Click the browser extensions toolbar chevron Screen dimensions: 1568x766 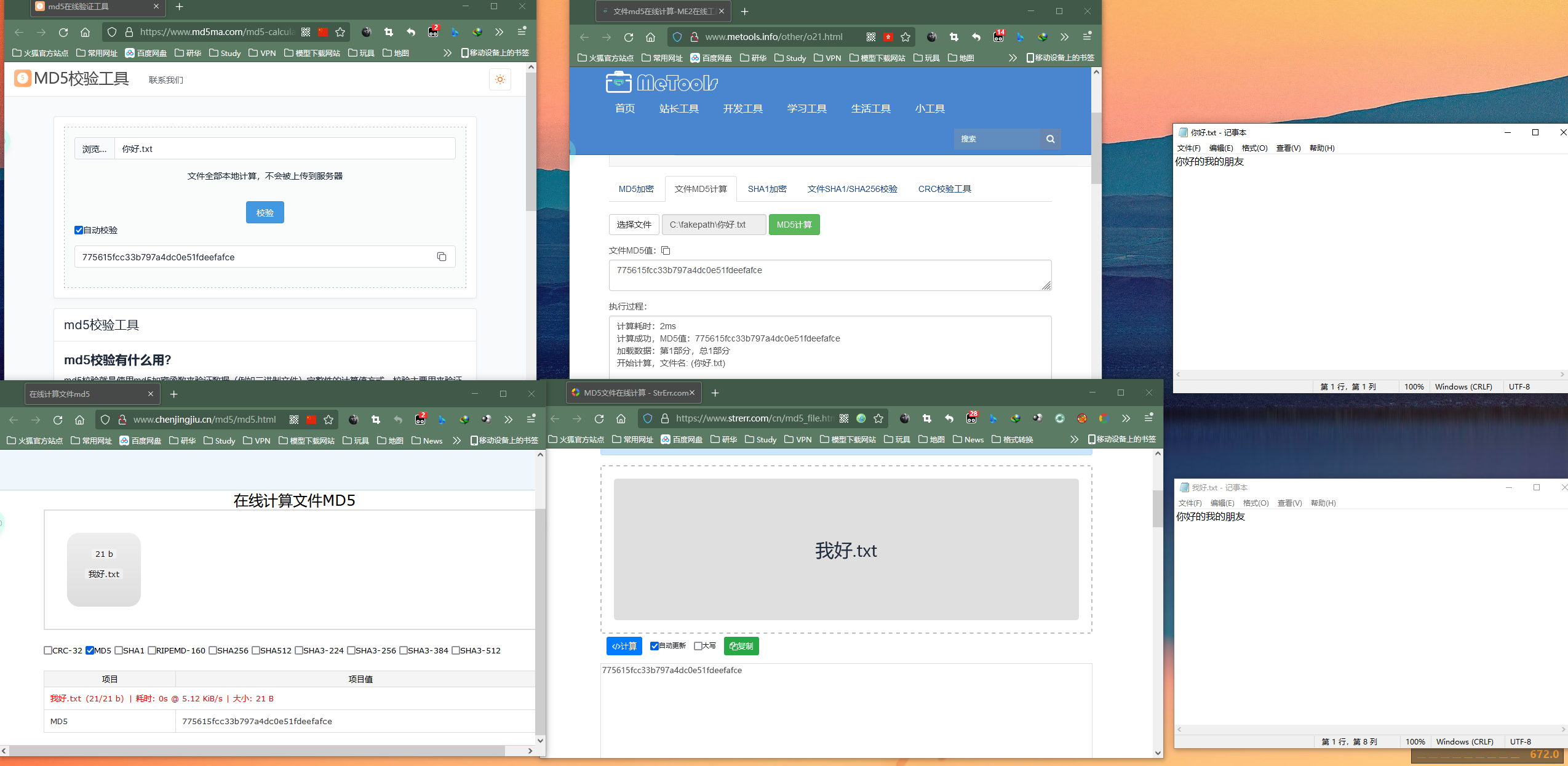498,35
